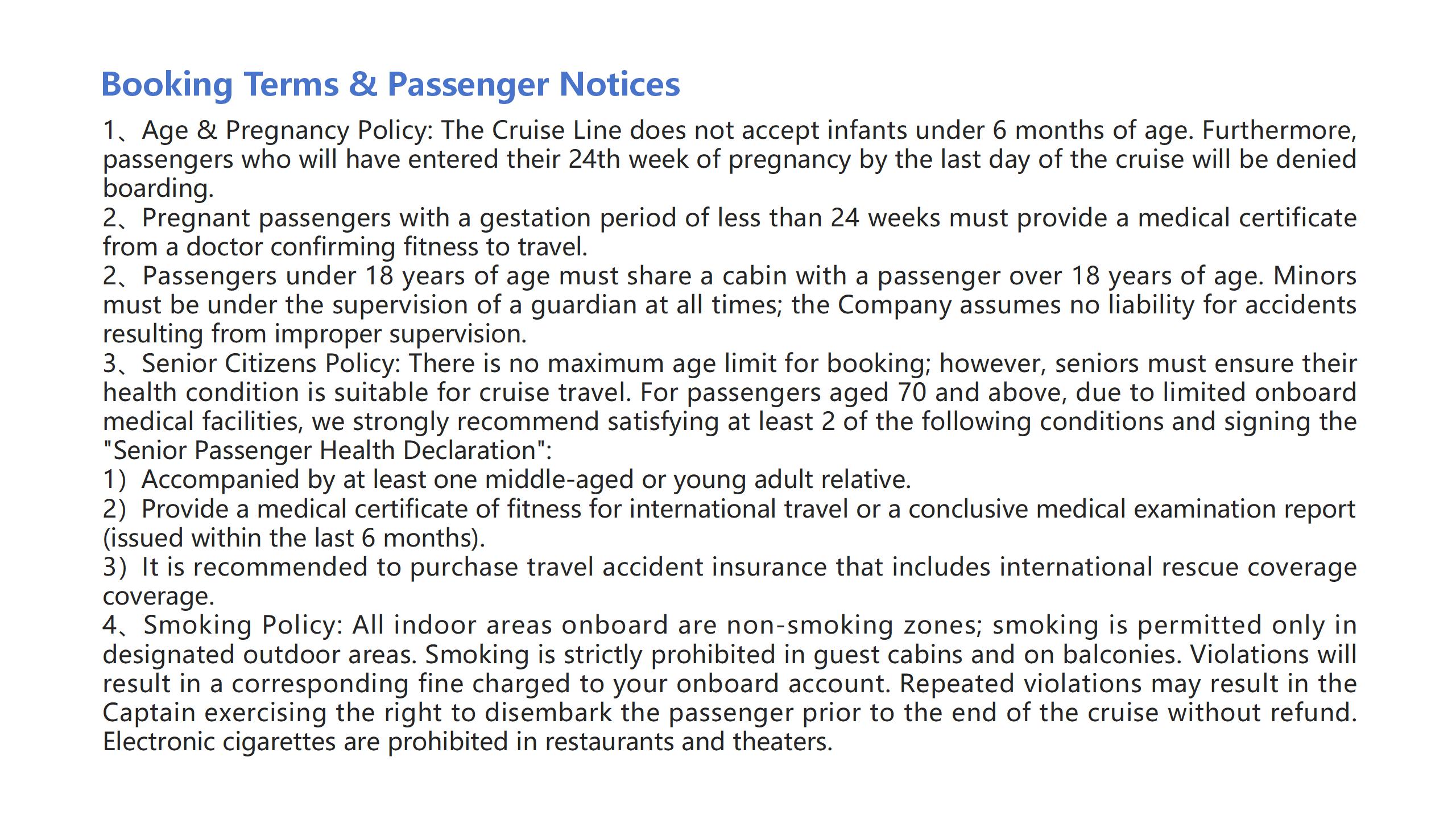The width and height of the screenshot is (1456, 819).
Task: Click "(issued within the last 6 months)" text
Action: tap(294, 538)
